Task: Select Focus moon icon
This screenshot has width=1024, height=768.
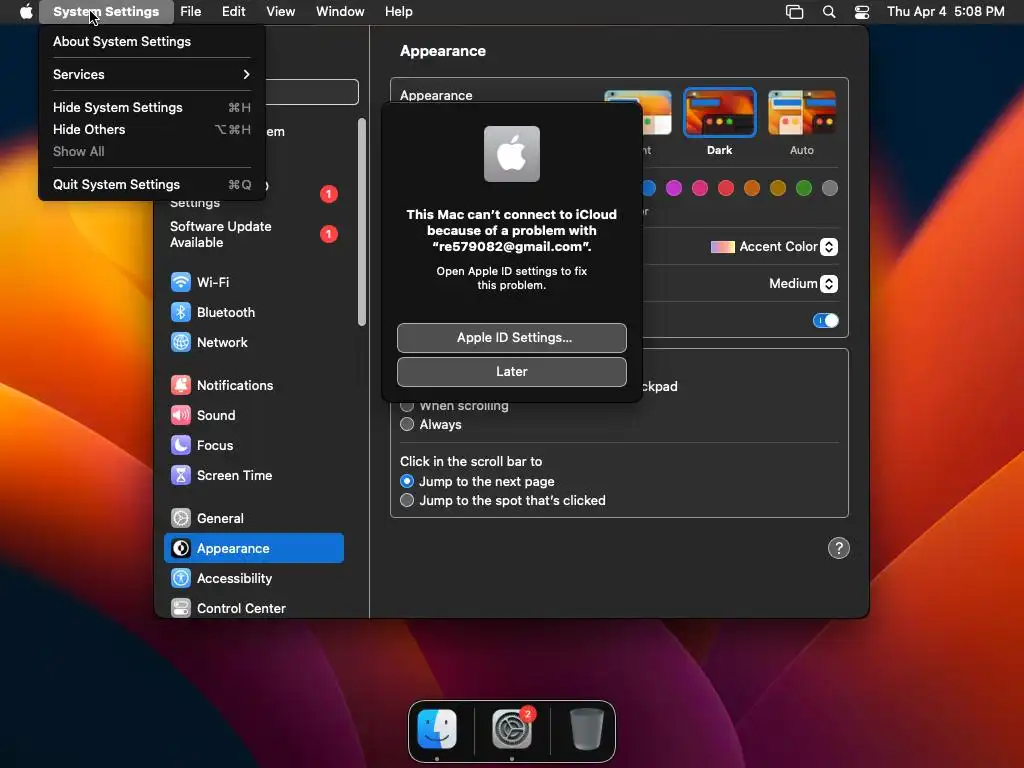Action: 181,445
